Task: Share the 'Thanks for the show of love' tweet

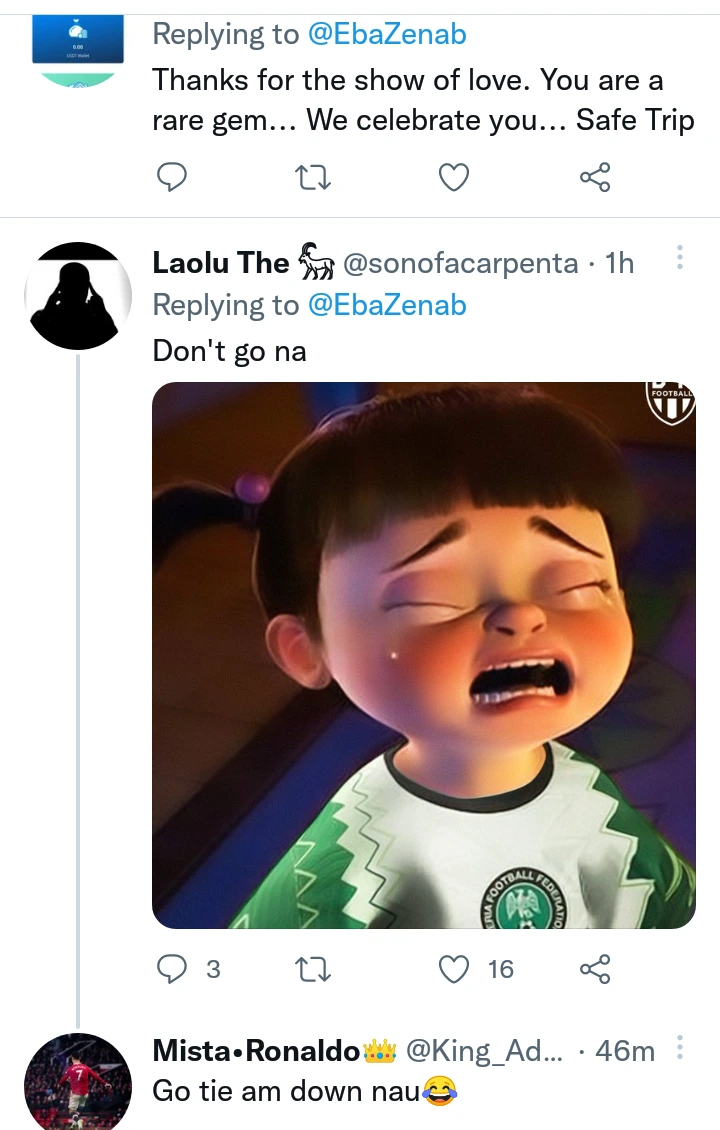Action: [595, 178]
